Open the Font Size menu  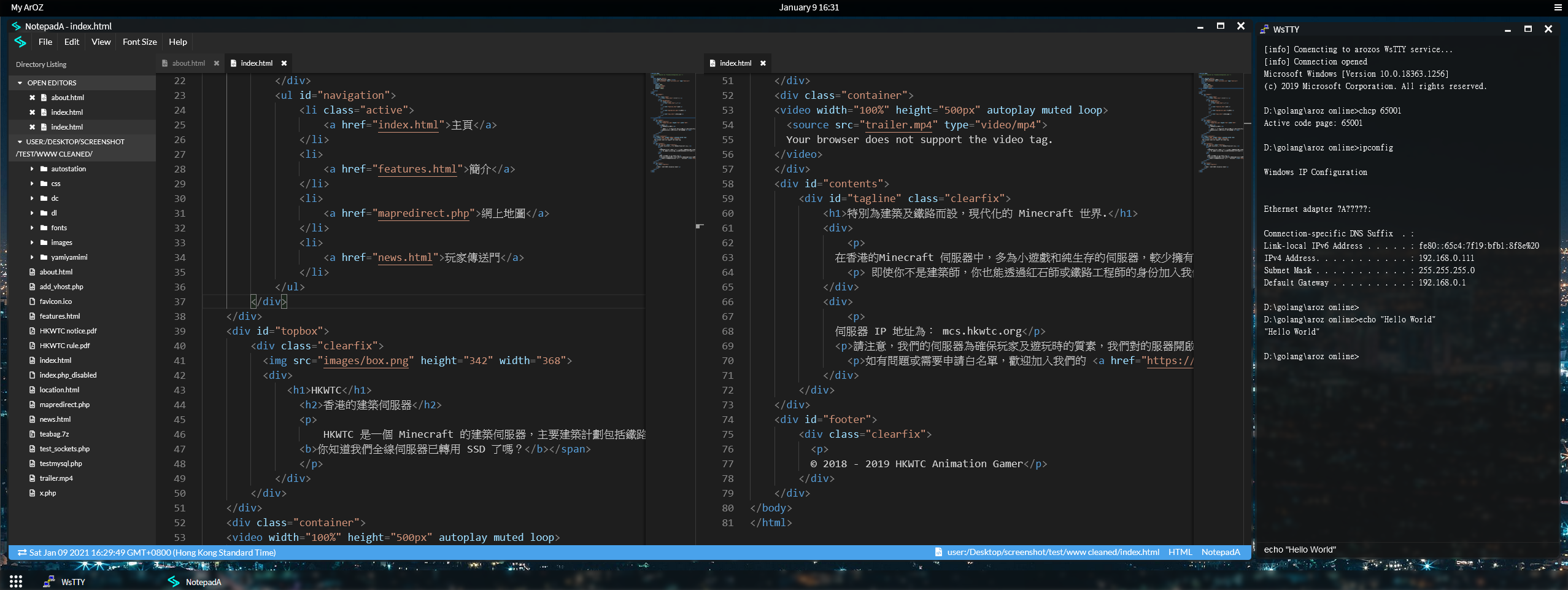point(139,42)
